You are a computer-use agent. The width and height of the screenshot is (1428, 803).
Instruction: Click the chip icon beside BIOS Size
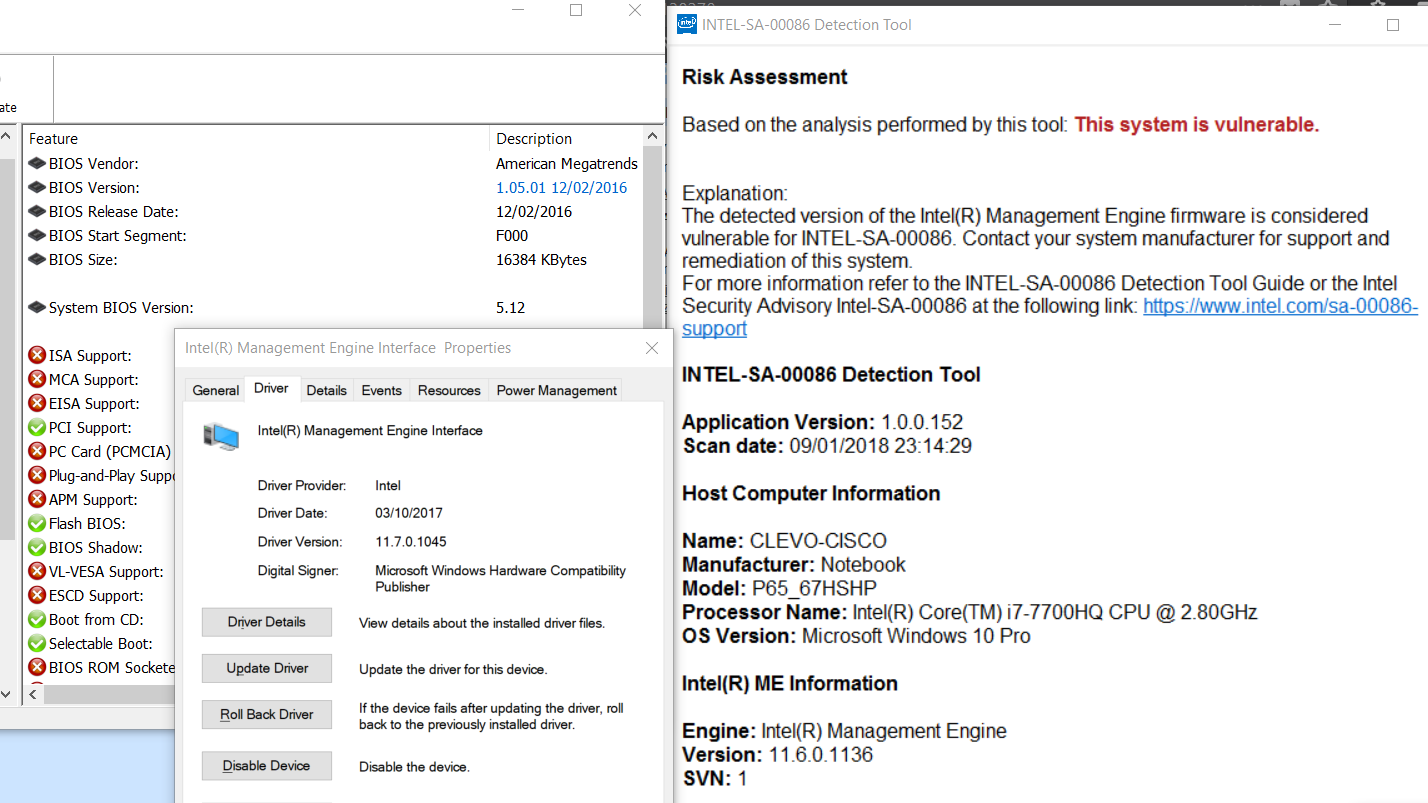tap(37, 260)
